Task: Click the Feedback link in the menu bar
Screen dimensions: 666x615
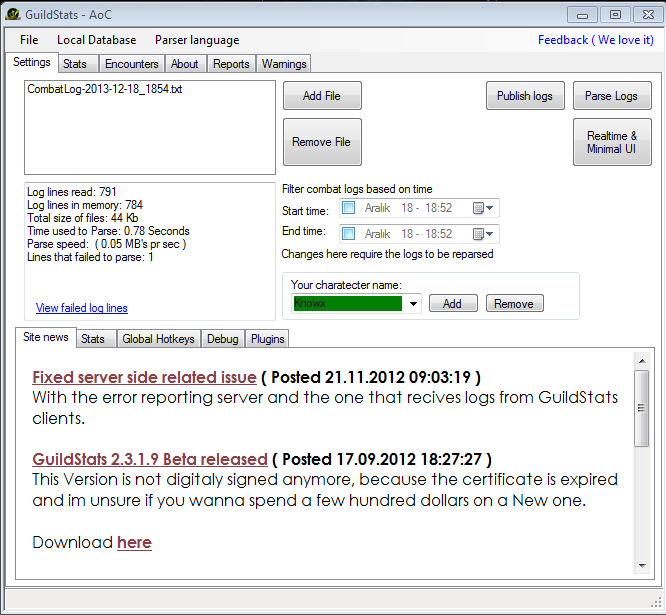Action: pyautogui.click(x=594, y=40)
